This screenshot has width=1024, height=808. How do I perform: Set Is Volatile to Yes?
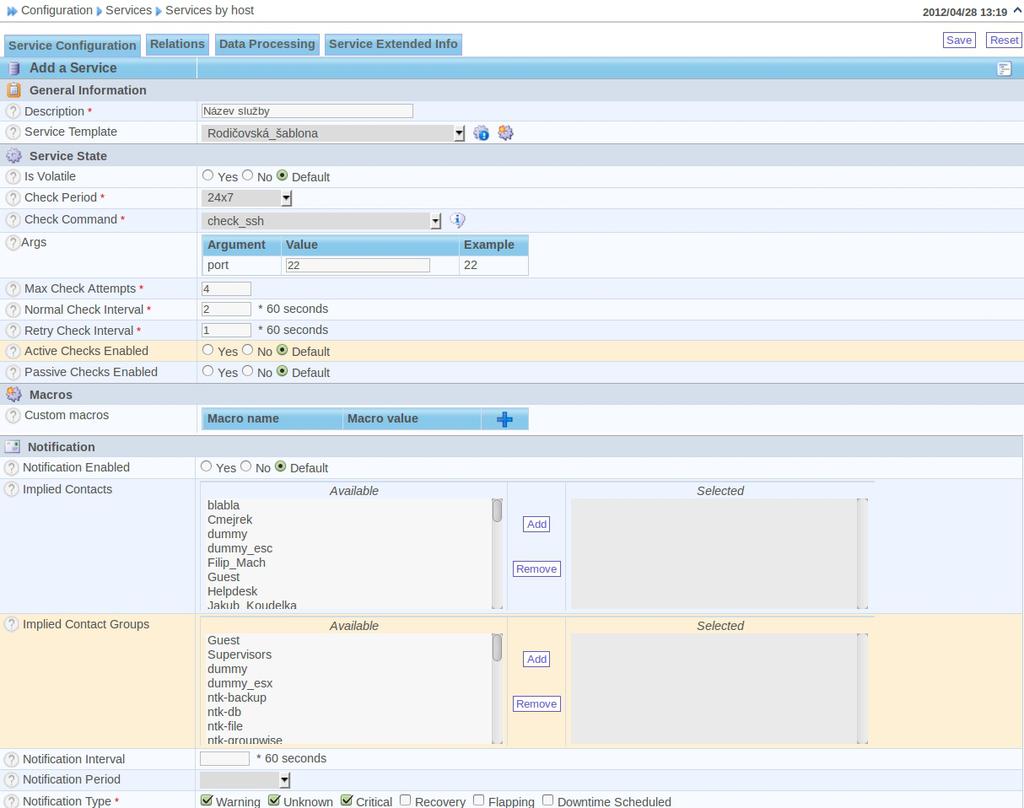click(x=208, y=175)
